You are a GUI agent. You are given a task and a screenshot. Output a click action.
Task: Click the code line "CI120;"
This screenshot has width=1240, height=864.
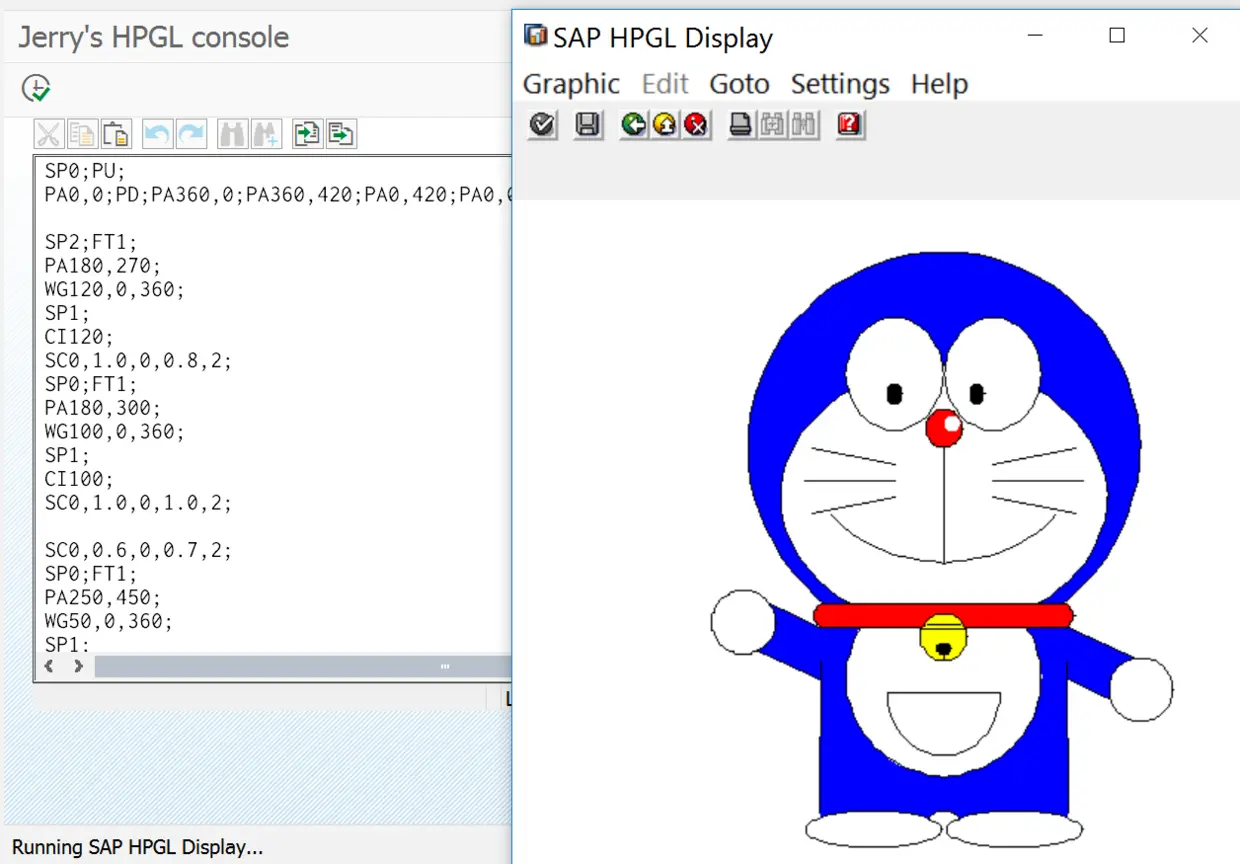click(x=79, y=336)
